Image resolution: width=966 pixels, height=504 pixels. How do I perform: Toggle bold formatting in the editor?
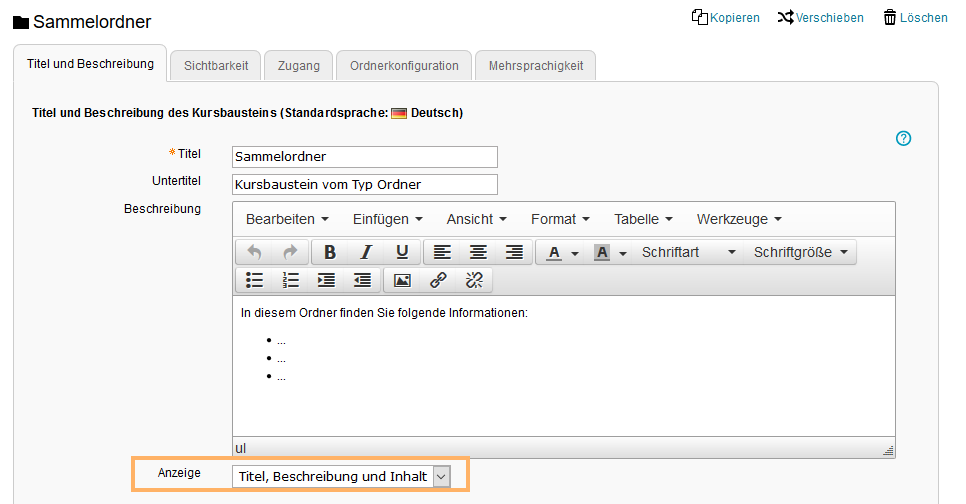[329, 252]
